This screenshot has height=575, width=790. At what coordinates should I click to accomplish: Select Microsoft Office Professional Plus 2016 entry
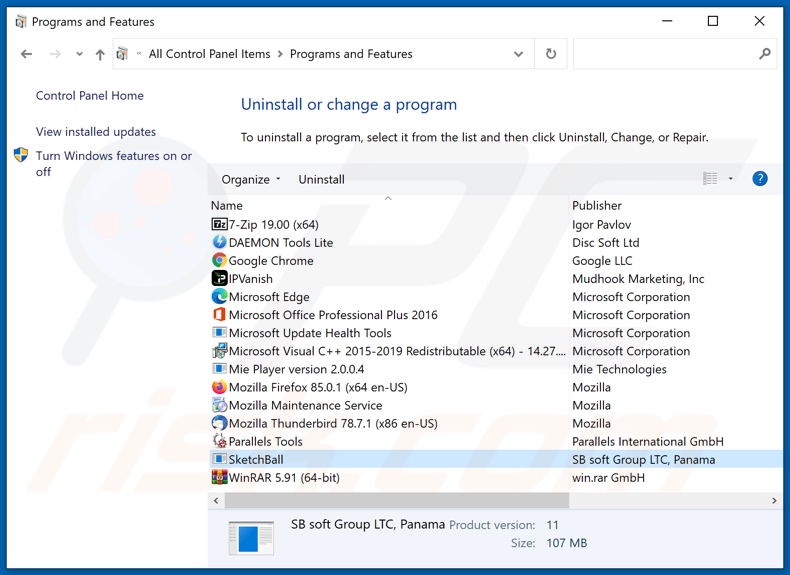point(333,315)
